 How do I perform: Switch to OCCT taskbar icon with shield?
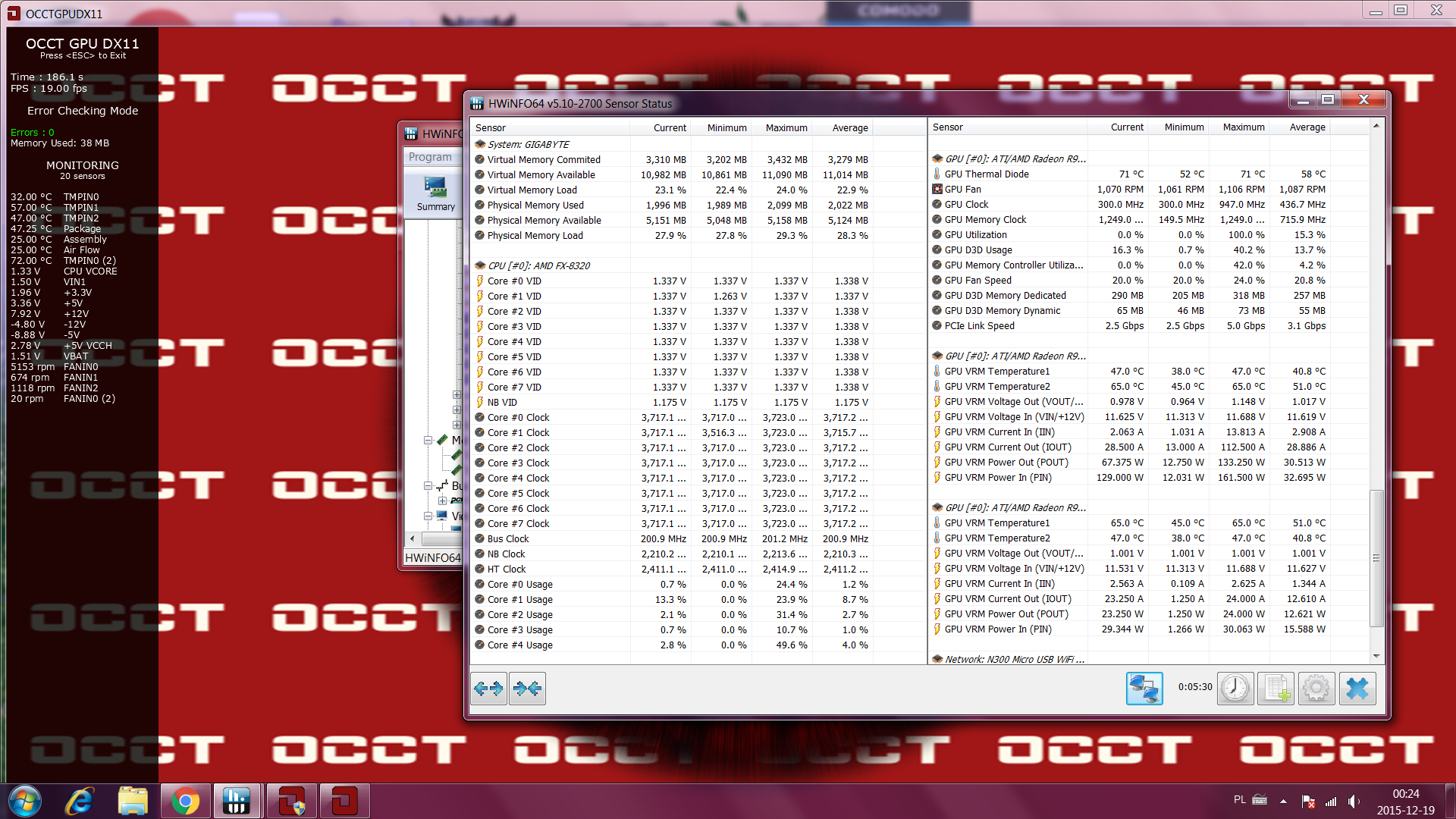pos(292,801)
